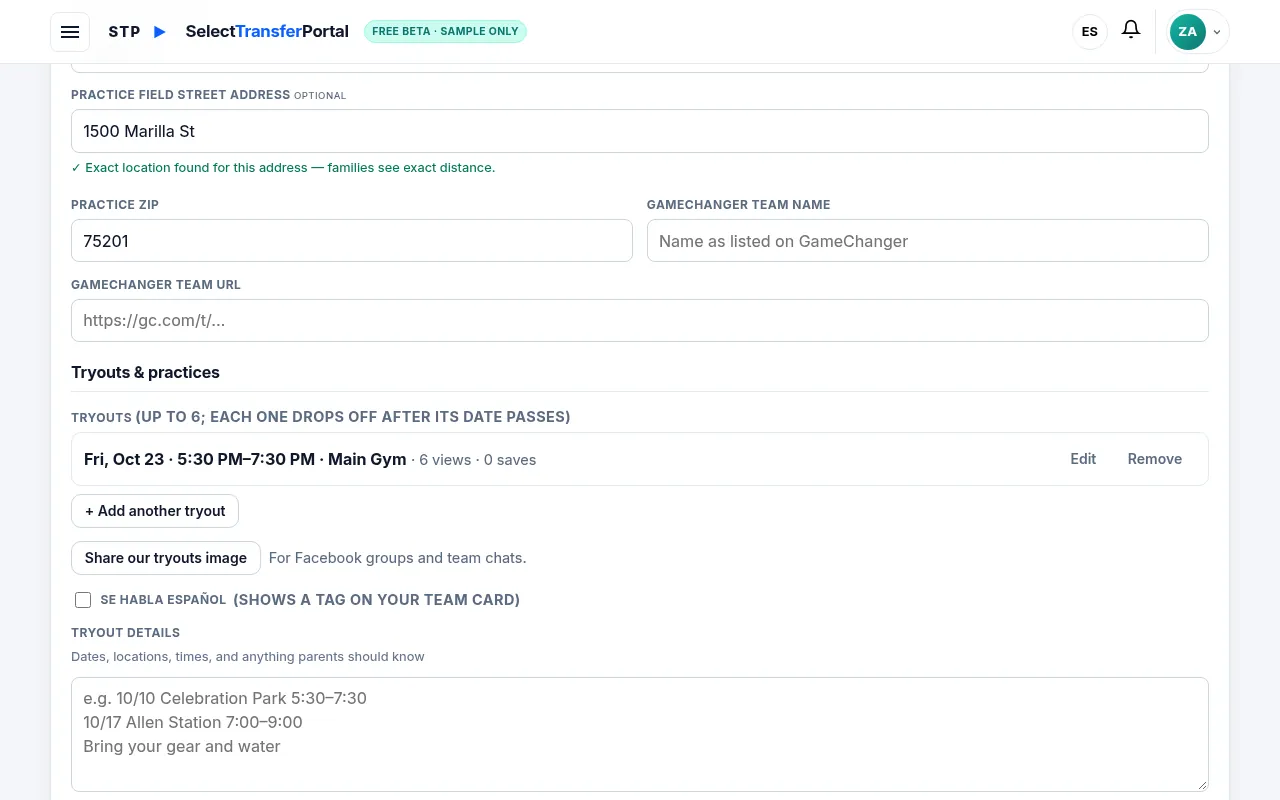Click the exact location found confirmation message
The image size is (1280, 800).
tap(283, 168)
